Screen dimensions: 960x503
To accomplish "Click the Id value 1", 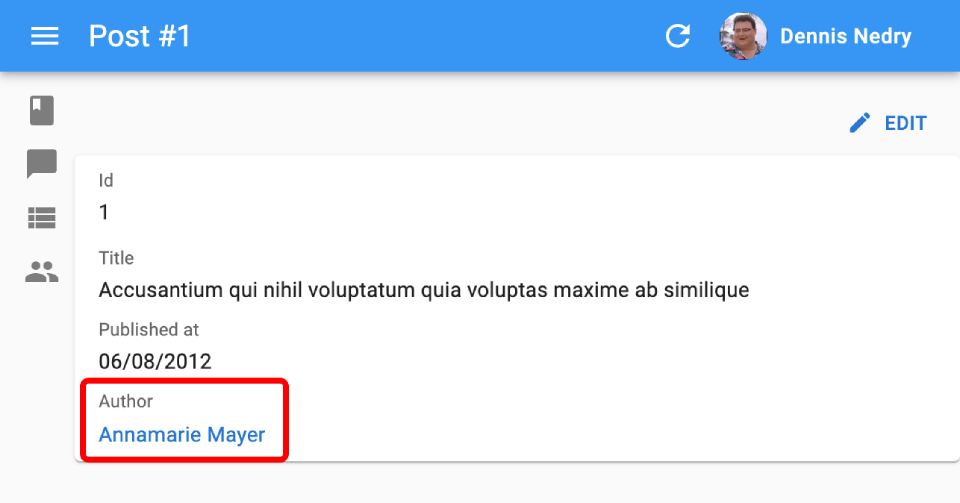I will 104,212.
